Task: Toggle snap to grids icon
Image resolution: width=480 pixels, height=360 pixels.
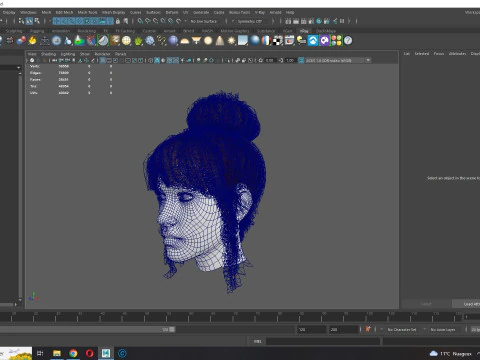Action: tap(140, 21)
